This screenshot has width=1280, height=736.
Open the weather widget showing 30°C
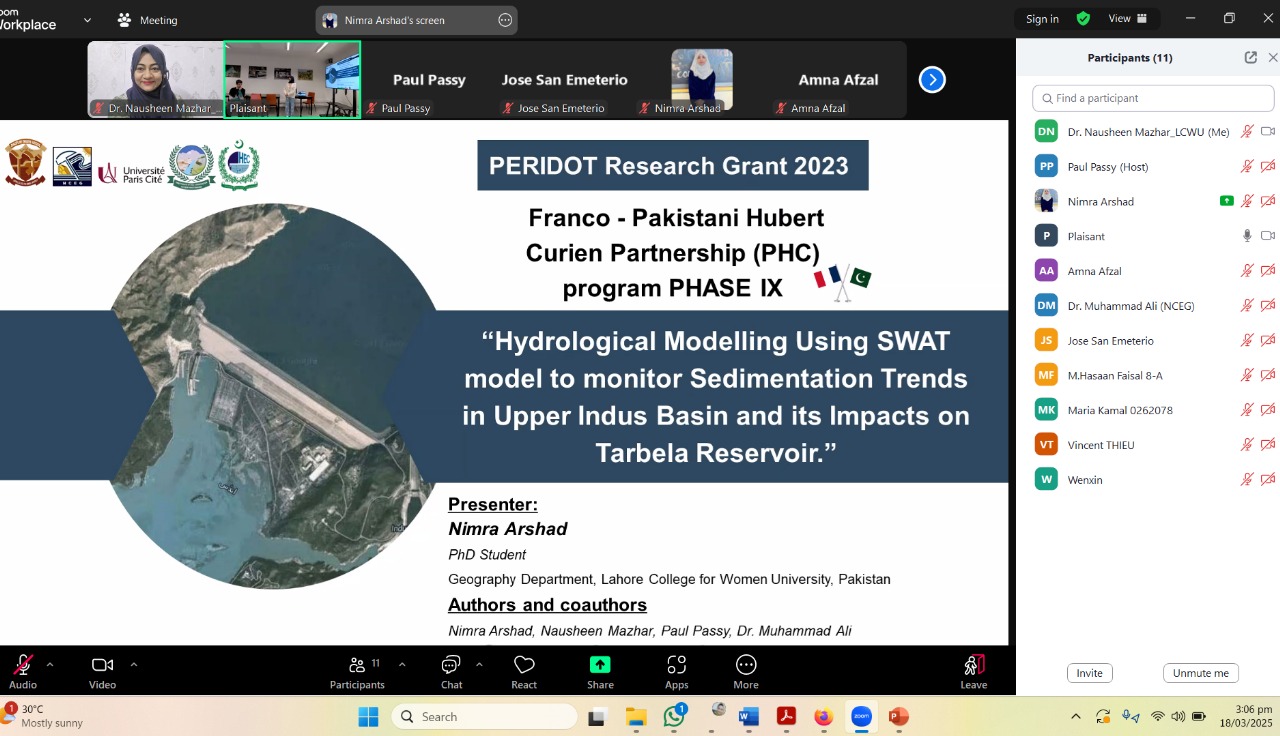click(x=45, y=716)
